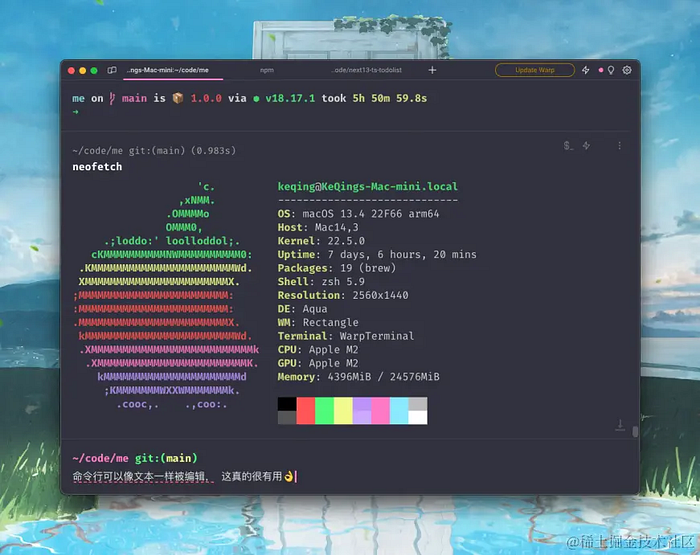Click the WM: Rectangle line
This screenshot has width=700, height=555.
point(318,322)
